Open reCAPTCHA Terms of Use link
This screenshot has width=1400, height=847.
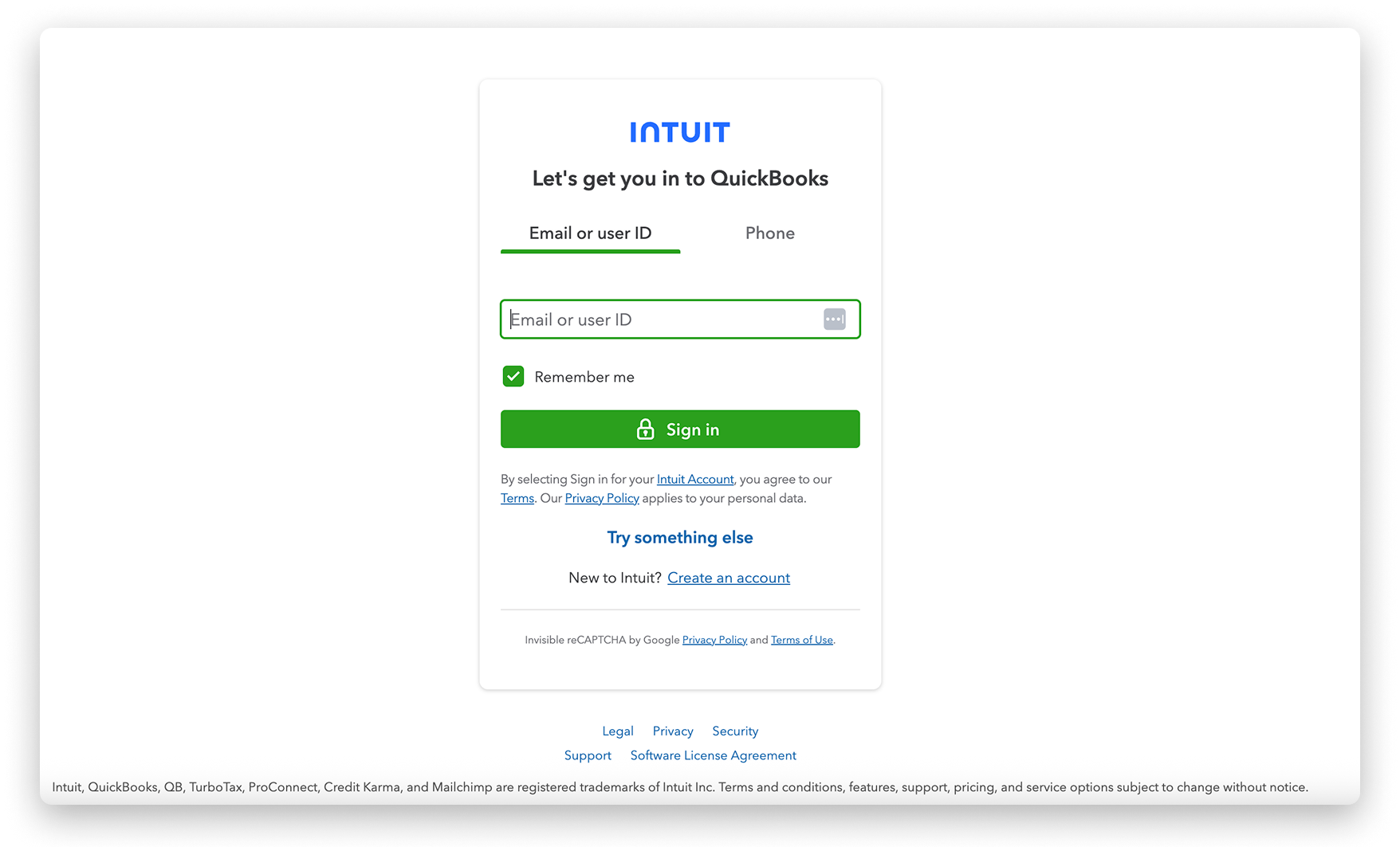[x=802, y=640]
